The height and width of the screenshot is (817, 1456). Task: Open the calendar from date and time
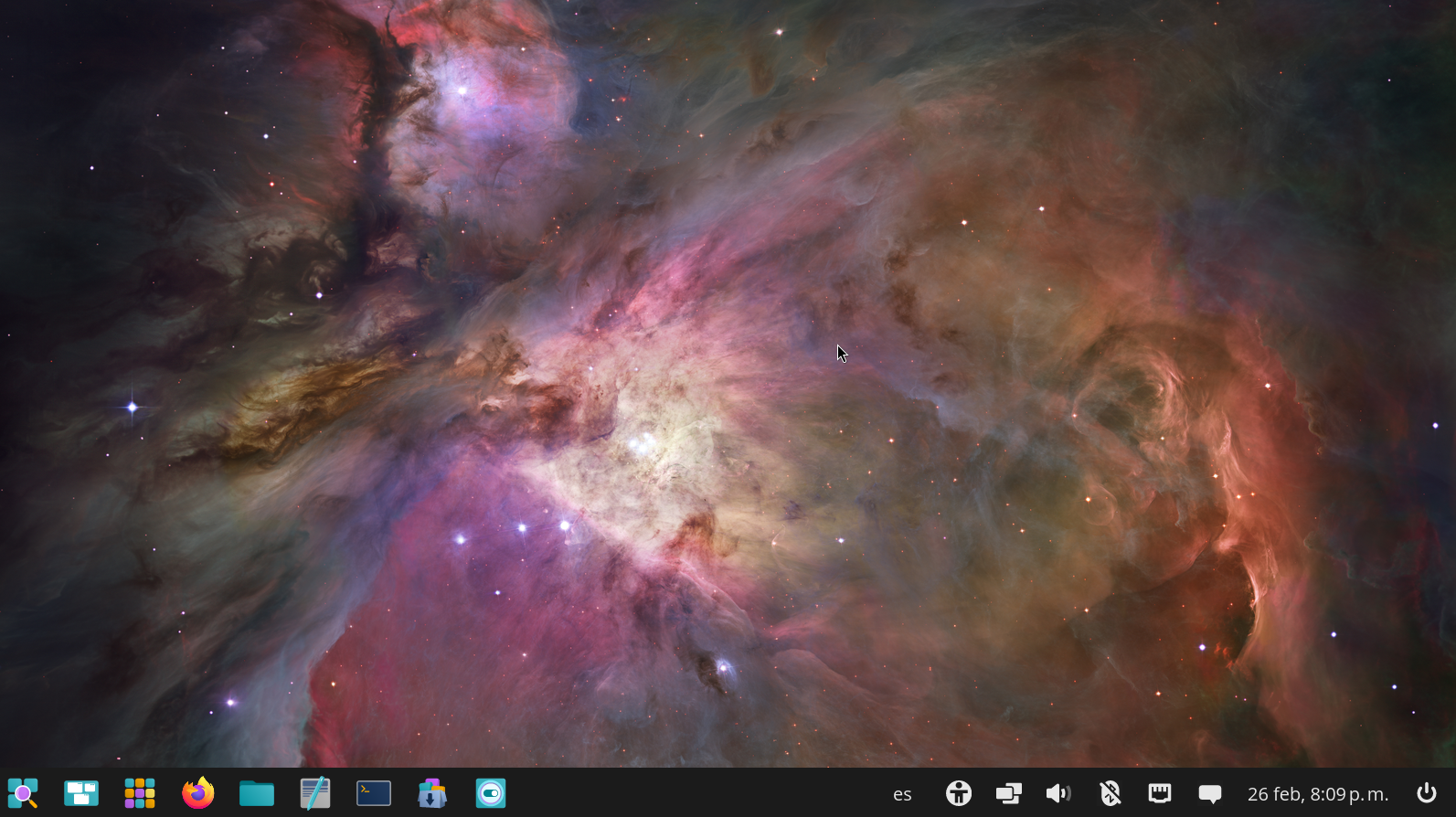click(1317, 794)
